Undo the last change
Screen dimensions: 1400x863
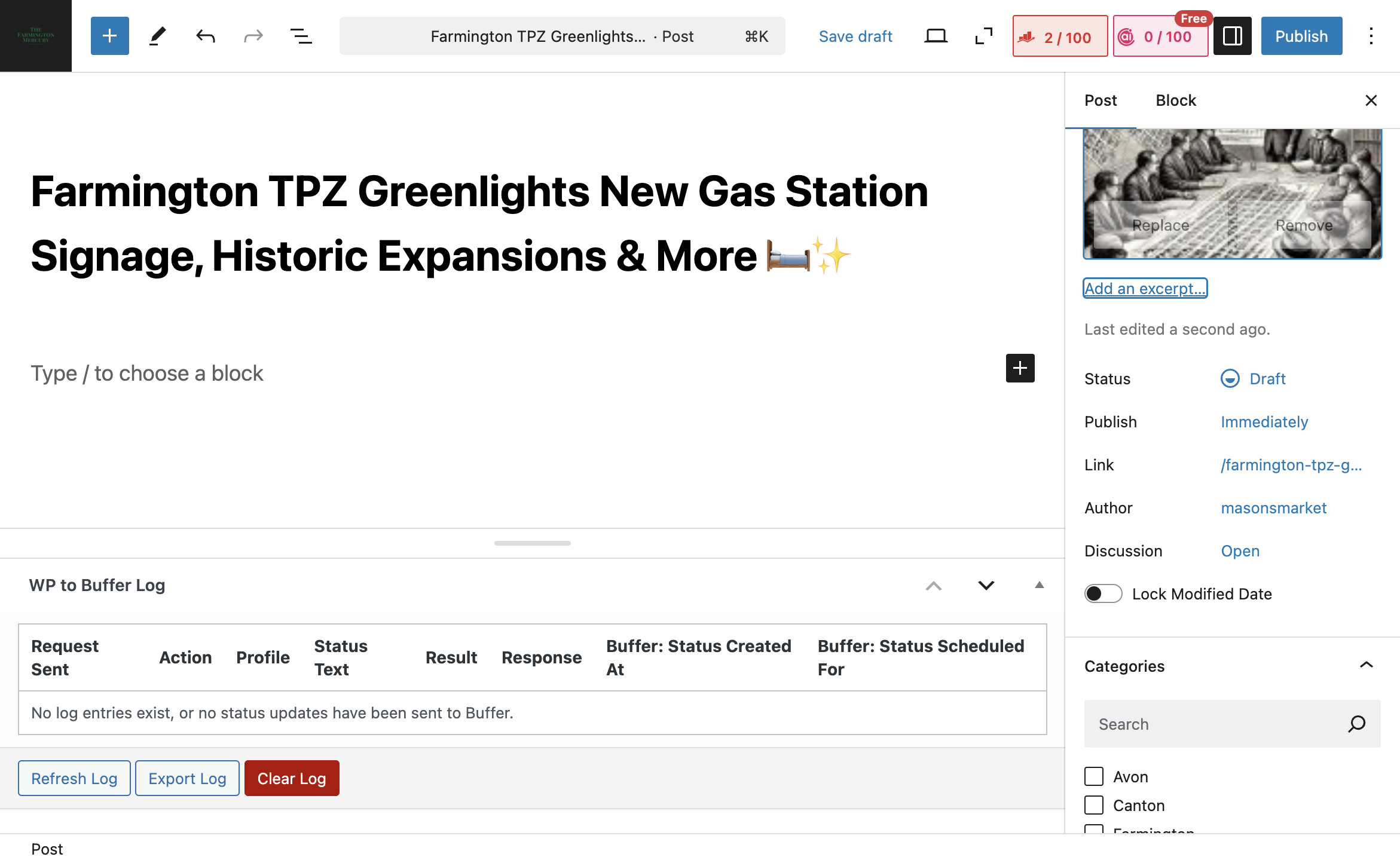tap(205, 36)
